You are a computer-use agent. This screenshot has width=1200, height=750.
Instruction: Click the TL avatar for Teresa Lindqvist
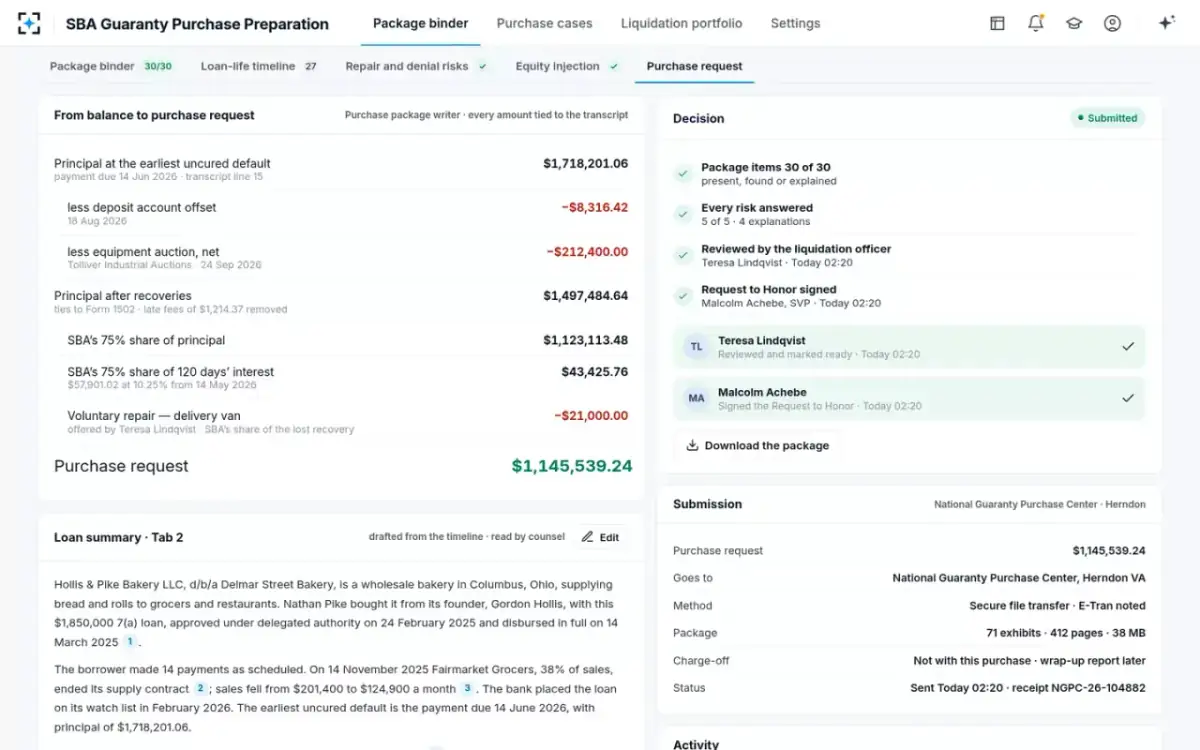pyautogui.click(x=696, y=347)
